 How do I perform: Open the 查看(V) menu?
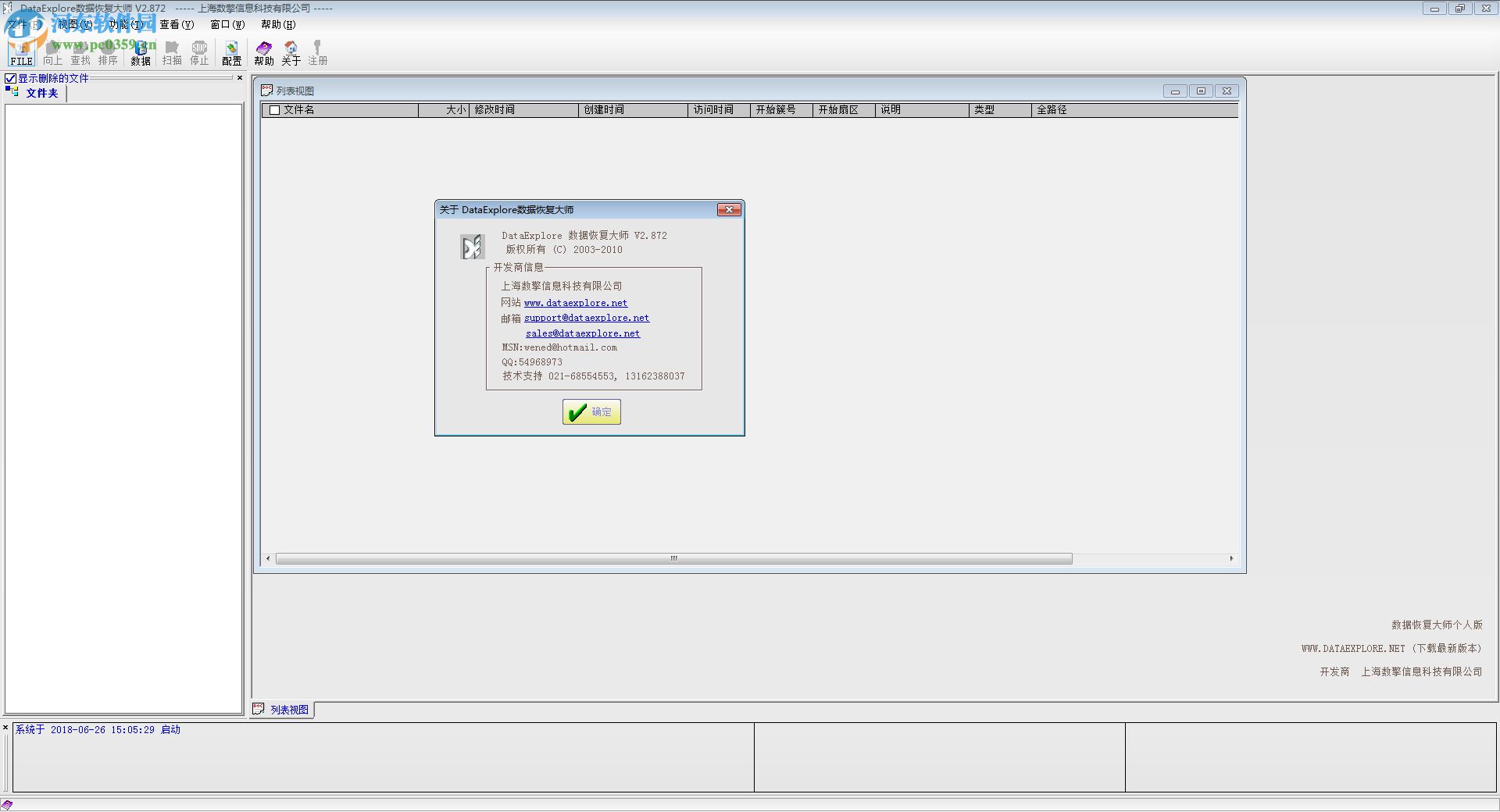[x=177, y=24]
